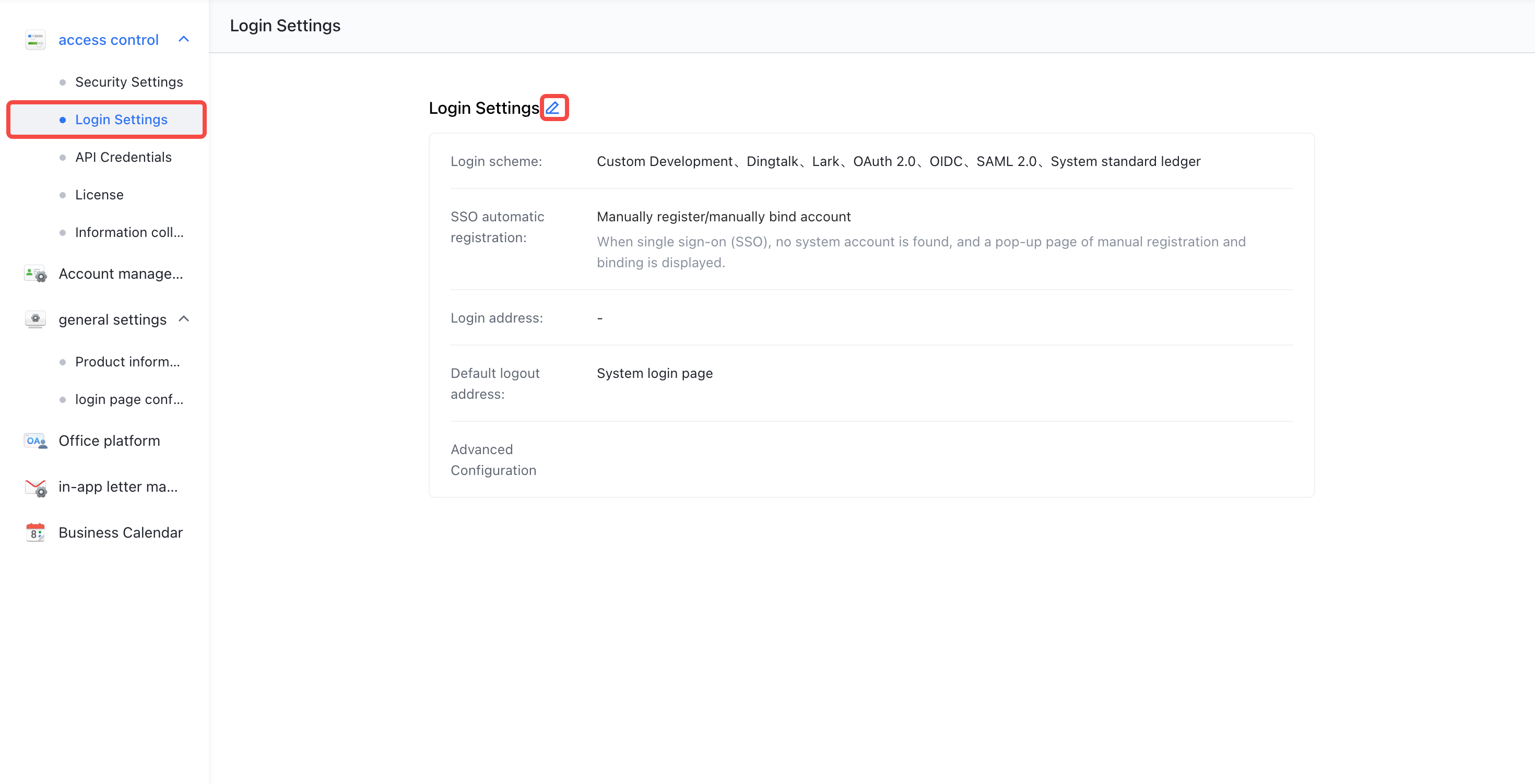Collapse the general settings chevron

[x=184, y=319]
